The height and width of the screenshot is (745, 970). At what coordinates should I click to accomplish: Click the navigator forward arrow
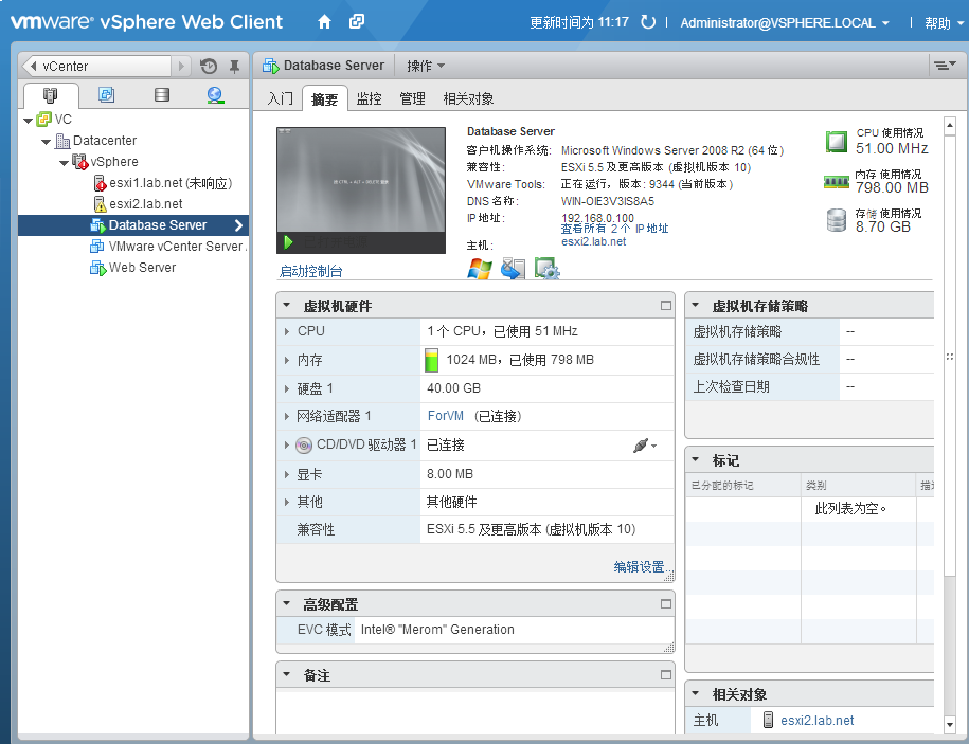[181, 66]
